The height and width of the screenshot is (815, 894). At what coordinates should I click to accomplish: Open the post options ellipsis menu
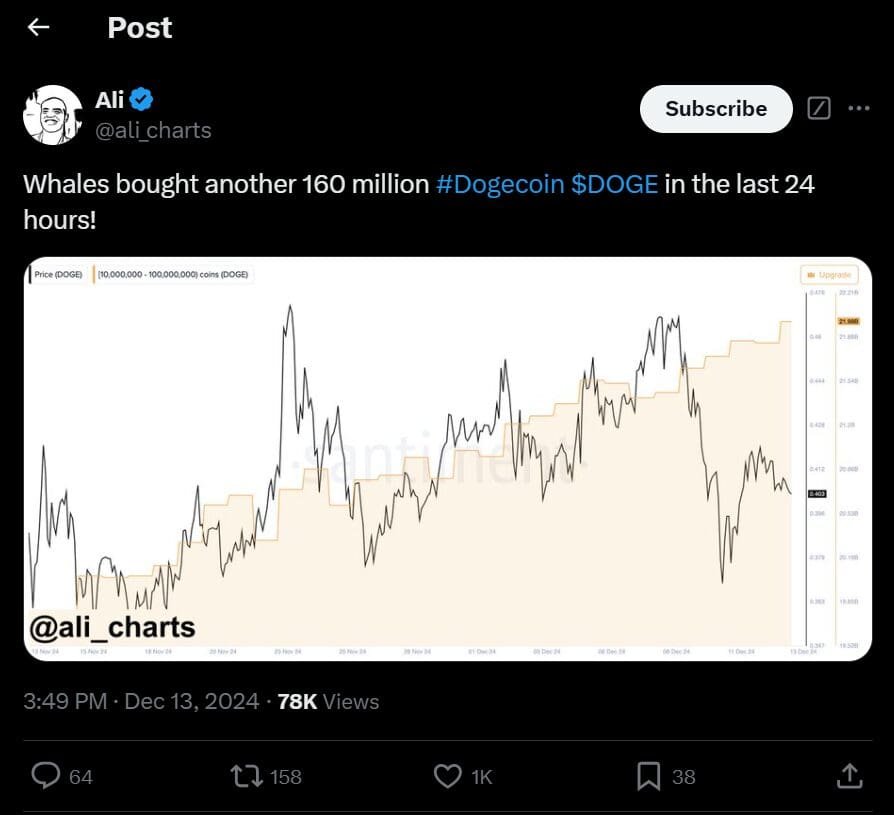857,109
